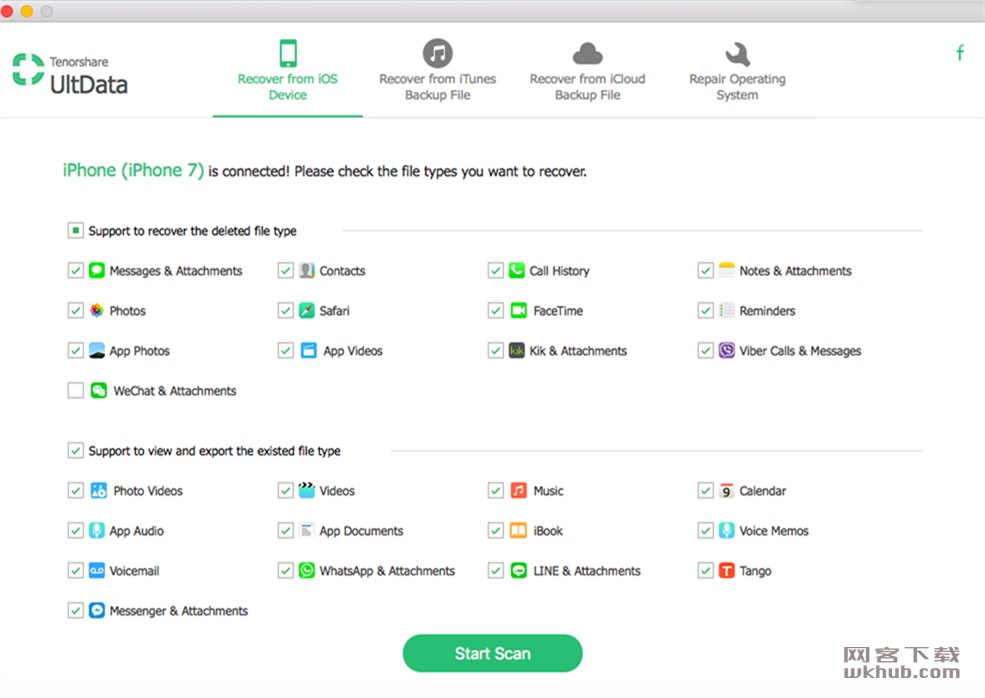The height and width of the screenshot is (698, 985).
Task: Click the Call History phone icon
Action: [516, 271]
